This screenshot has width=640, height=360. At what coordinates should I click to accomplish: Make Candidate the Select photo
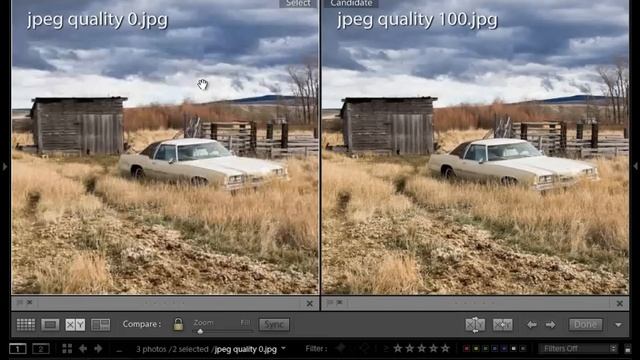tap(502, 325)
